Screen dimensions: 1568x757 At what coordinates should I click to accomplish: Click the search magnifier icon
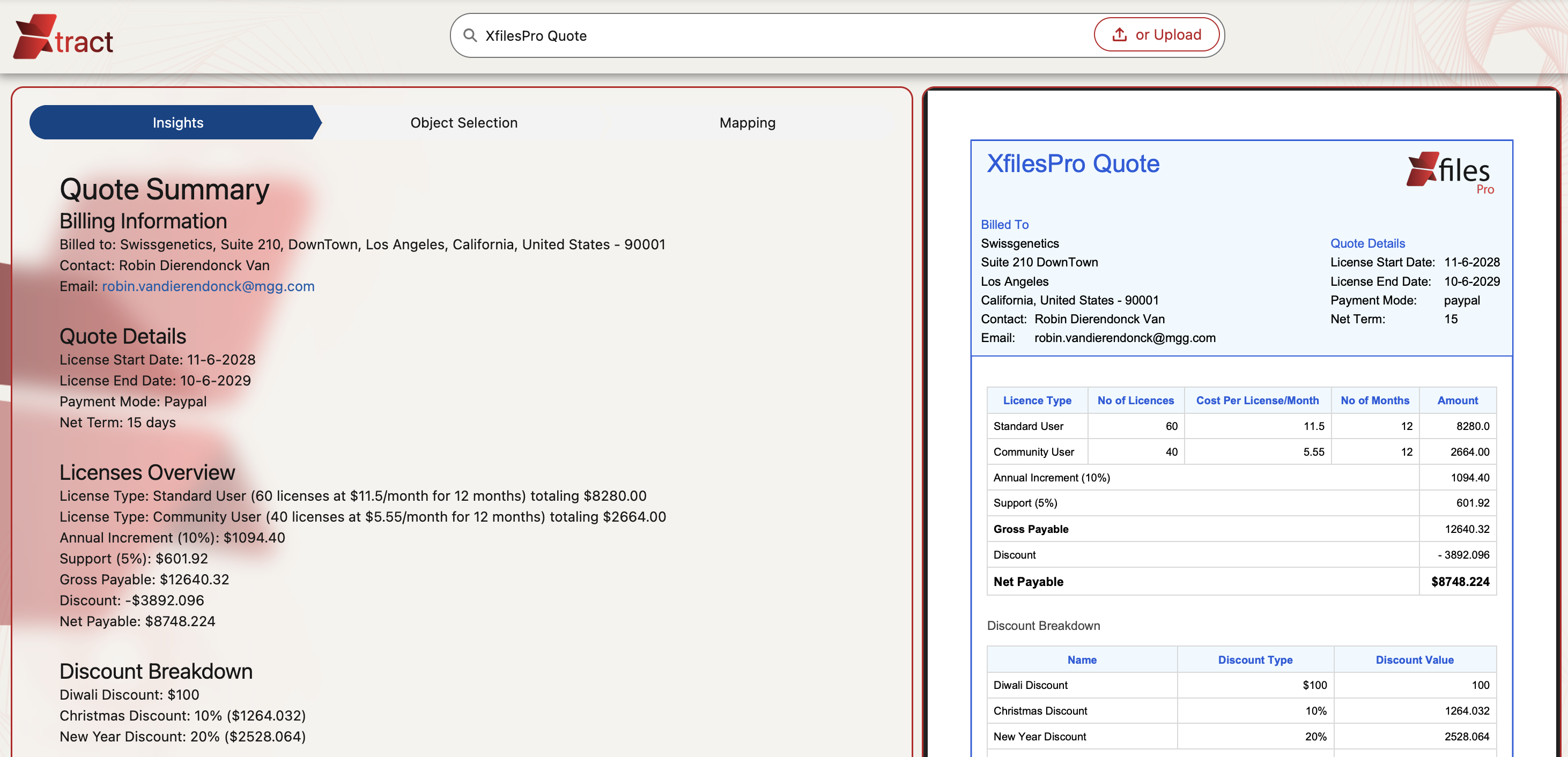470,35
